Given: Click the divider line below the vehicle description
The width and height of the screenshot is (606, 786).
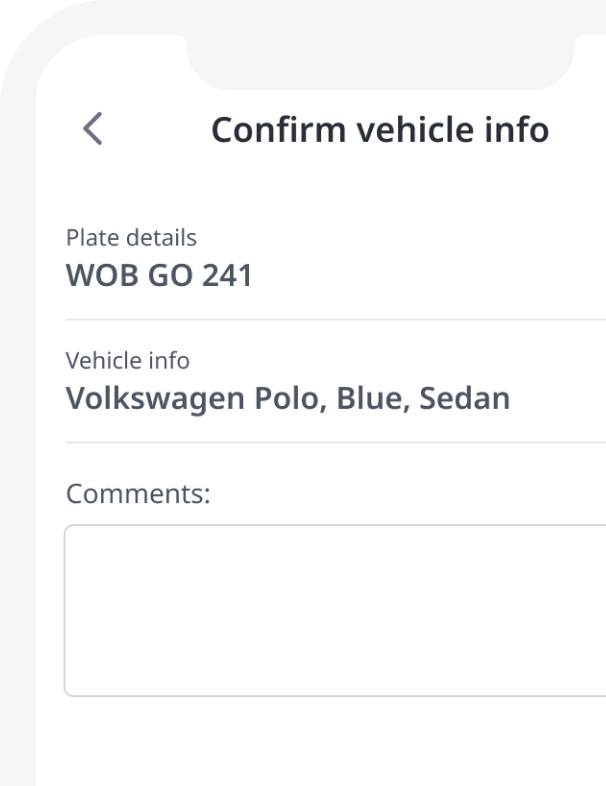Looking at the screenshot, I should [335, 442].
